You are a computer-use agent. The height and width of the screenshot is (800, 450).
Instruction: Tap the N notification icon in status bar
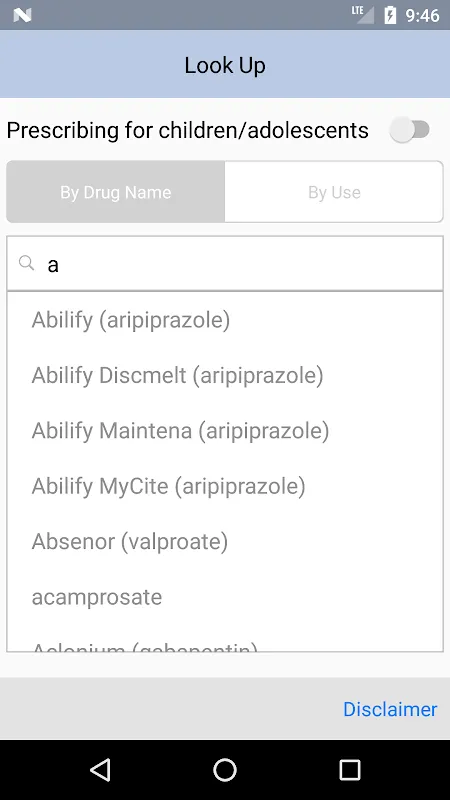click(22, 15)
